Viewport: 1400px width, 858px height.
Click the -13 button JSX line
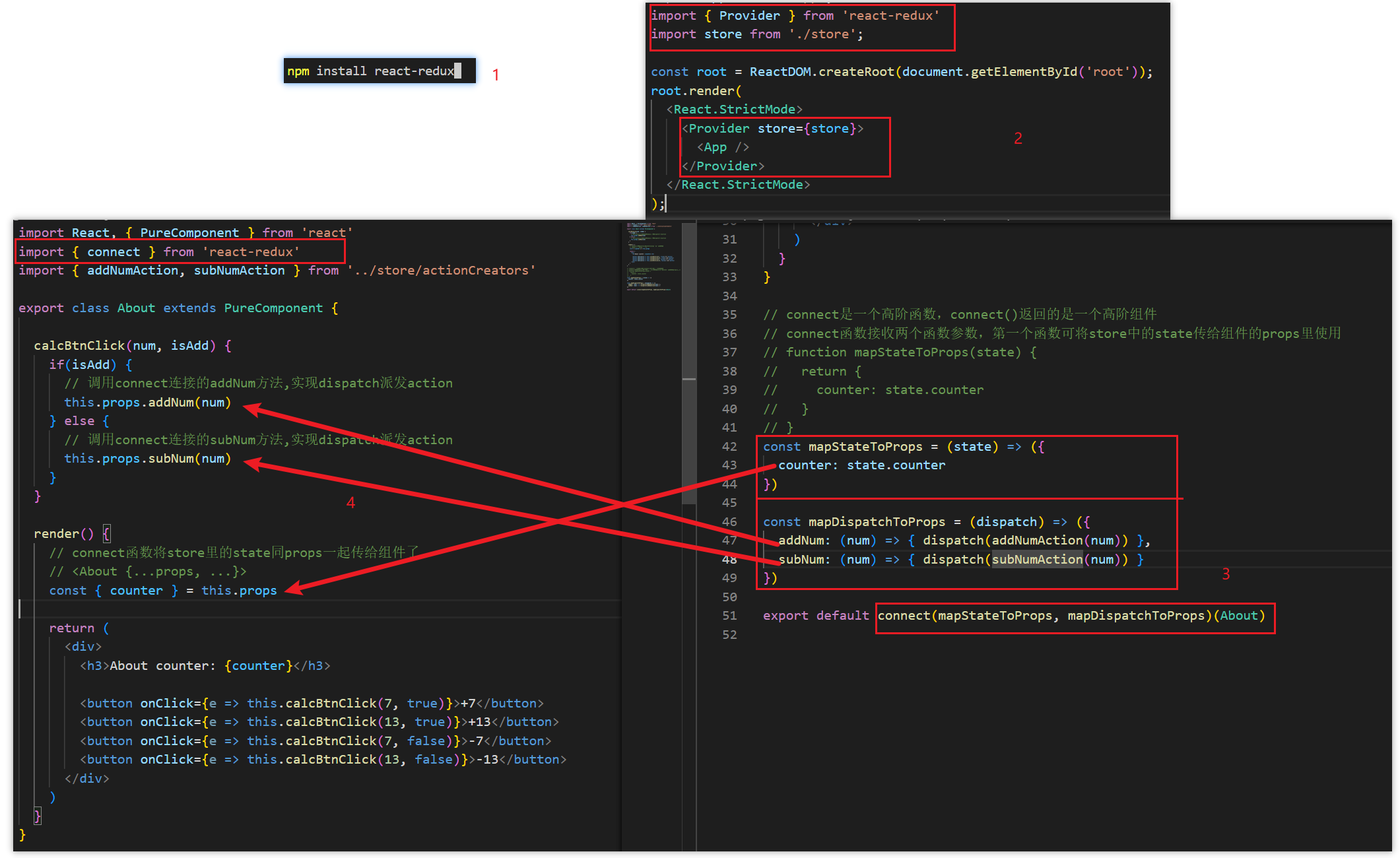pyautogui.click(x=323, y=759)
